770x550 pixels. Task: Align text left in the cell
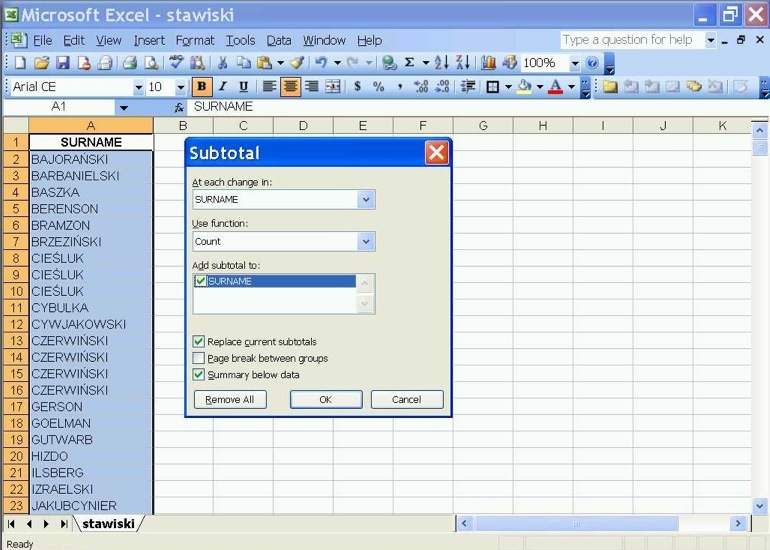[x=269, y=87]
